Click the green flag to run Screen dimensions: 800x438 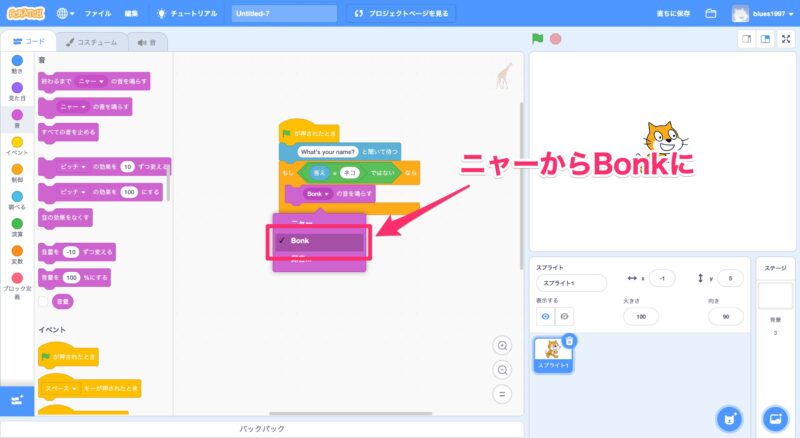coord(537,39)
